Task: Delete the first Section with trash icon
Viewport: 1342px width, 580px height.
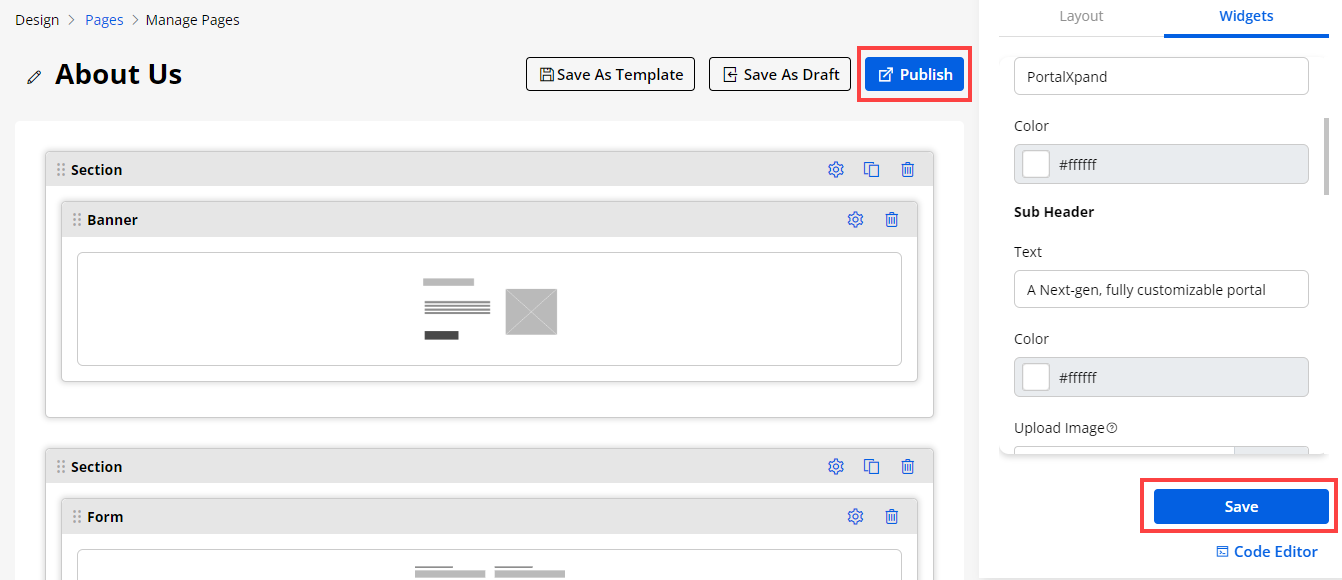Action: (x=907, y=170)
